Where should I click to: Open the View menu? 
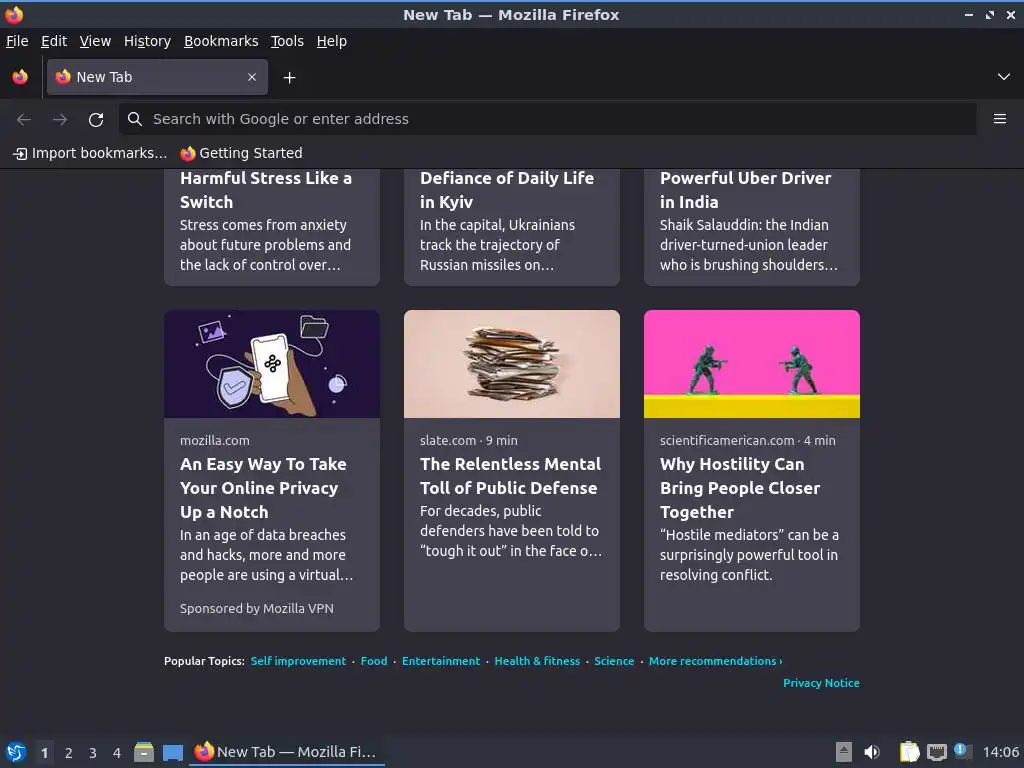[95, 41]
